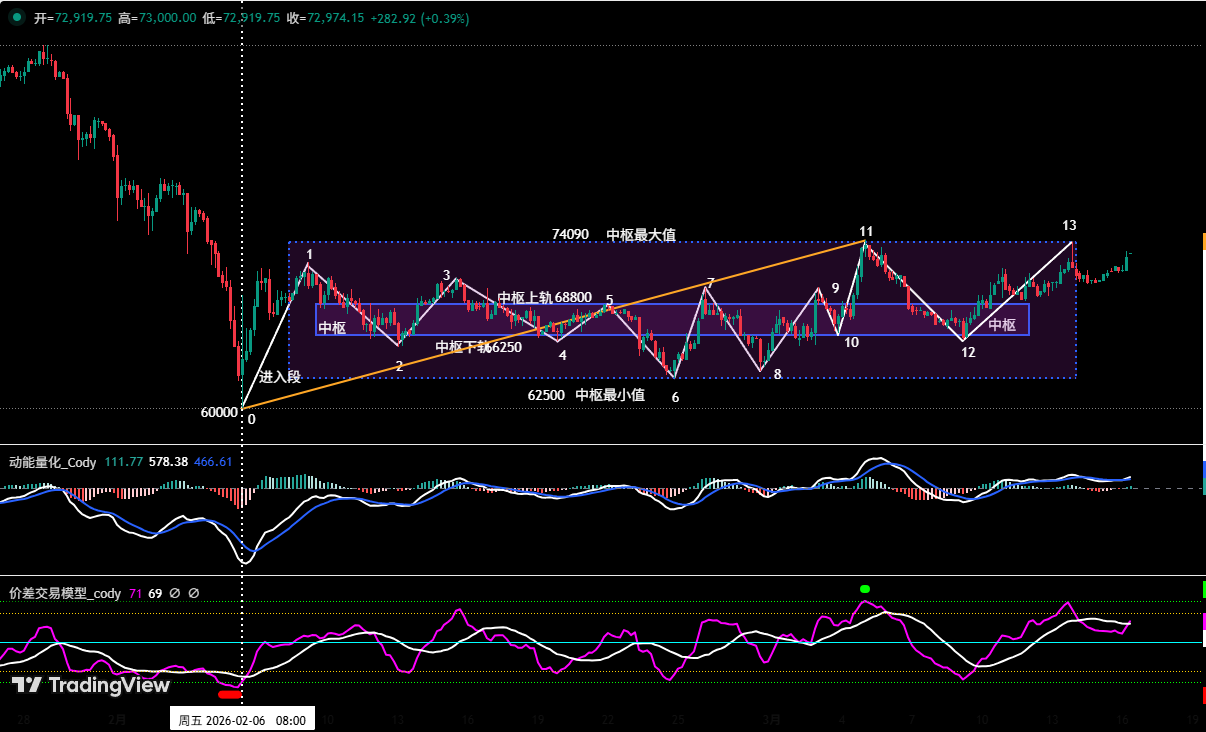The image size is (1206, 732).
Task: Select the wave point label 11
Action: coord(864,231)
